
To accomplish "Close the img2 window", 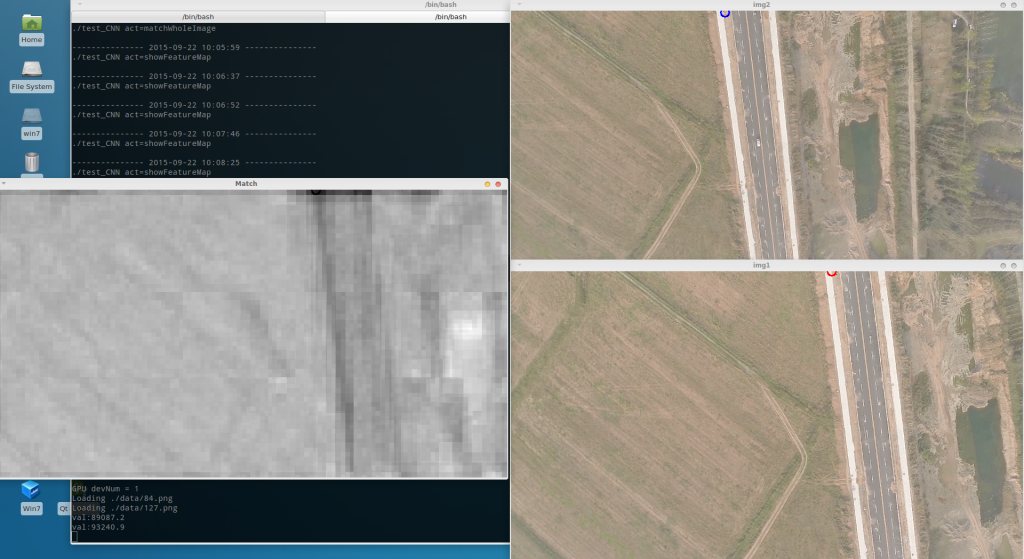I will [x=1015, y=5].
